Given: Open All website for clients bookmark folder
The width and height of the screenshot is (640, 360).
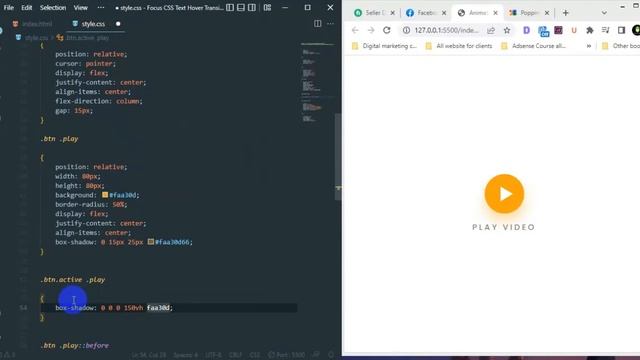Looking at the screenshot, I should tap(459, 46).
